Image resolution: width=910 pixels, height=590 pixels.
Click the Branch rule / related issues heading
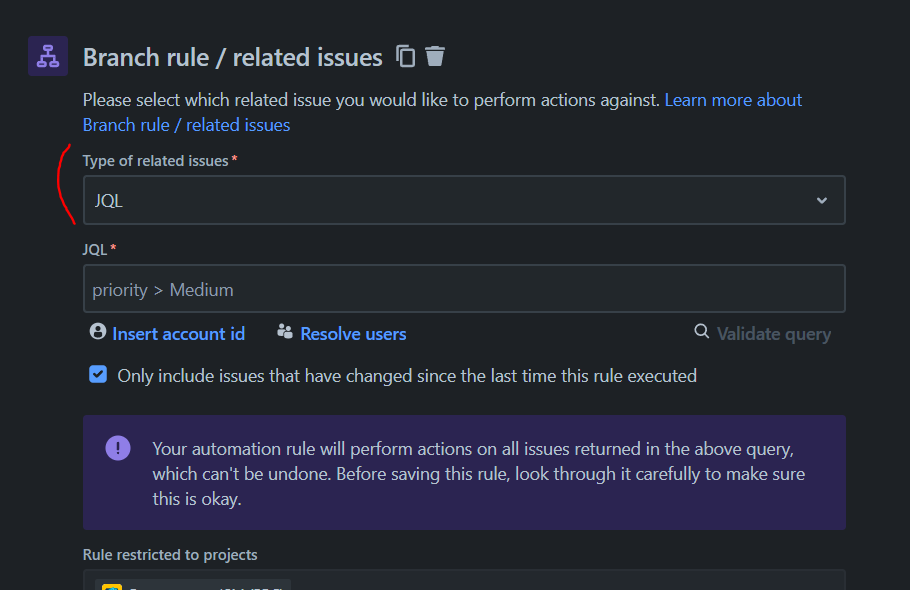point(232,57)
